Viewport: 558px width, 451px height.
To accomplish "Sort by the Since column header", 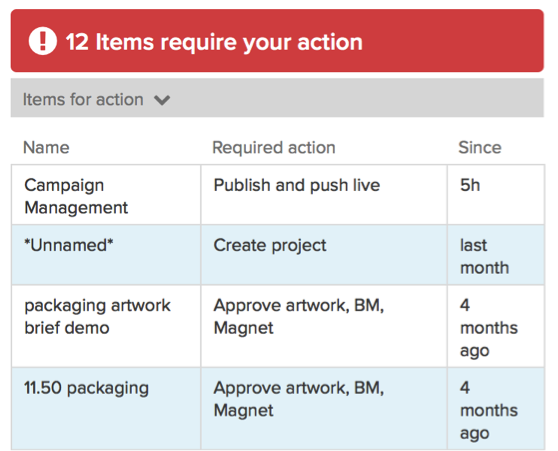I will click(x=480, y=147).
